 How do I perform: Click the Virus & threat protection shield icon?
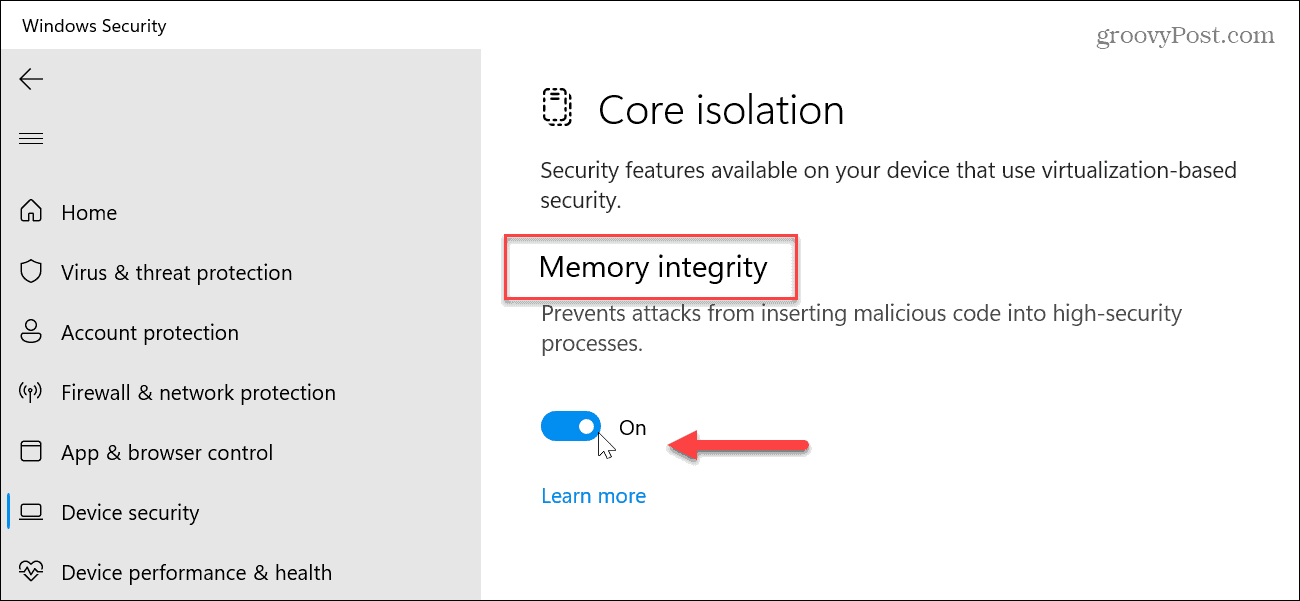pyautogui.click(x=32, y=272)
